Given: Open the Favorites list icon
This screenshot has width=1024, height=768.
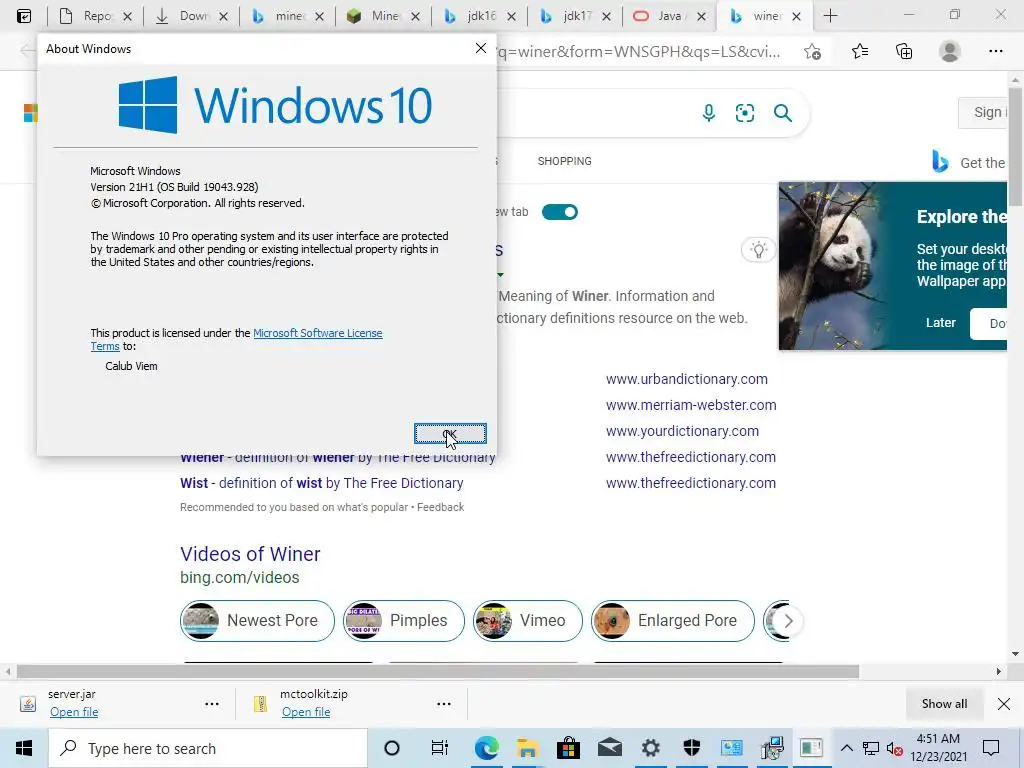Looking at the screenshot, I should point(860,51).
